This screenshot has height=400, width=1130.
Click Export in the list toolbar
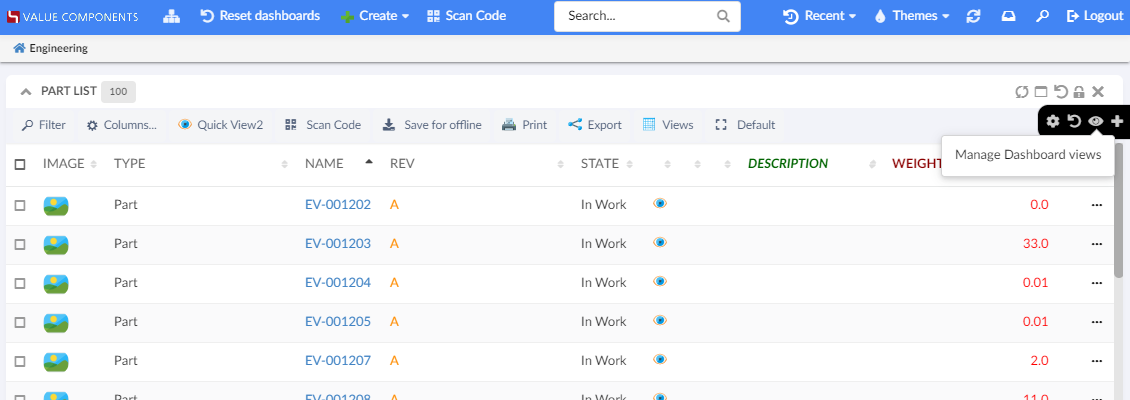click(595, 125)
